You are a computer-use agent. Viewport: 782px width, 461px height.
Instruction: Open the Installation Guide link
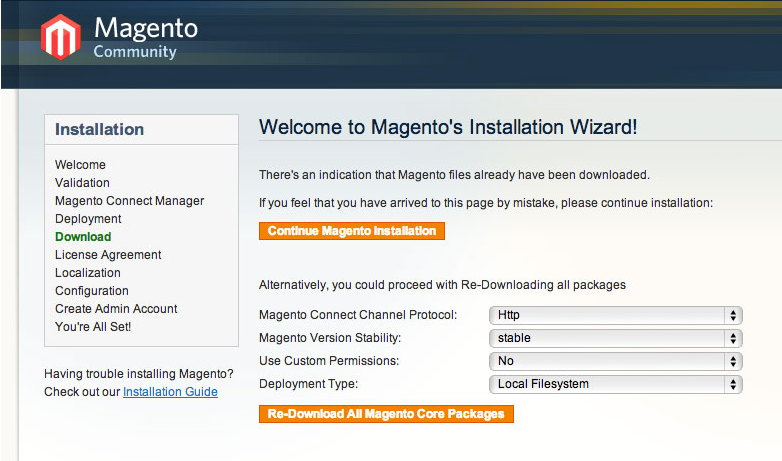point(170,392)
